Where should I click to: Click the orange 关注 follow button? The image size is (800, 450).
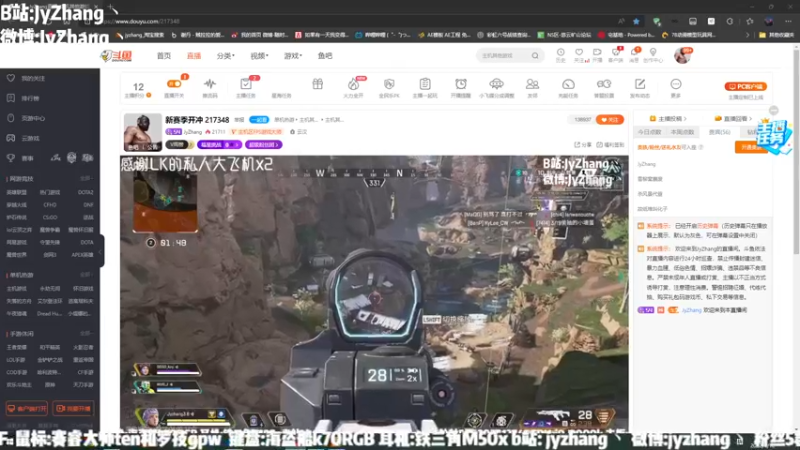click(x=610, y=119)
